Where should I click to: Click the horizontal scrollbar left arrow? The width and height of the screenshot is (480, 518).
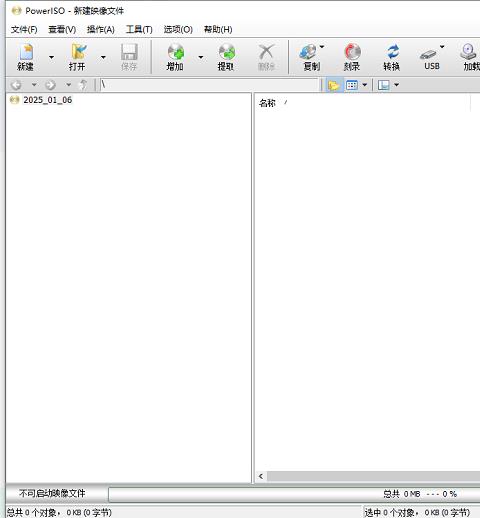(261, 476)
